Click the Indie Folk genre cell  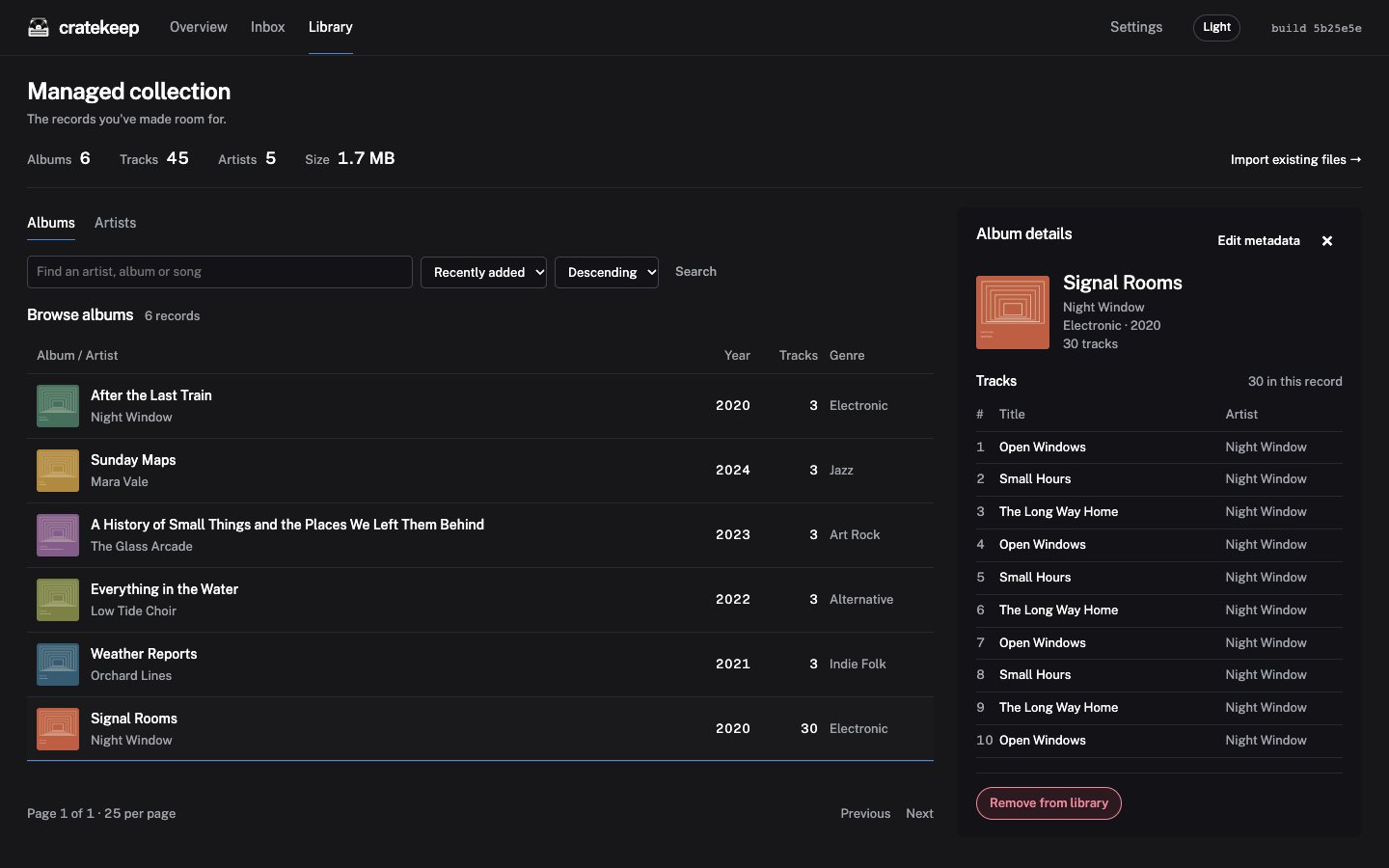(x=858, y=665)
